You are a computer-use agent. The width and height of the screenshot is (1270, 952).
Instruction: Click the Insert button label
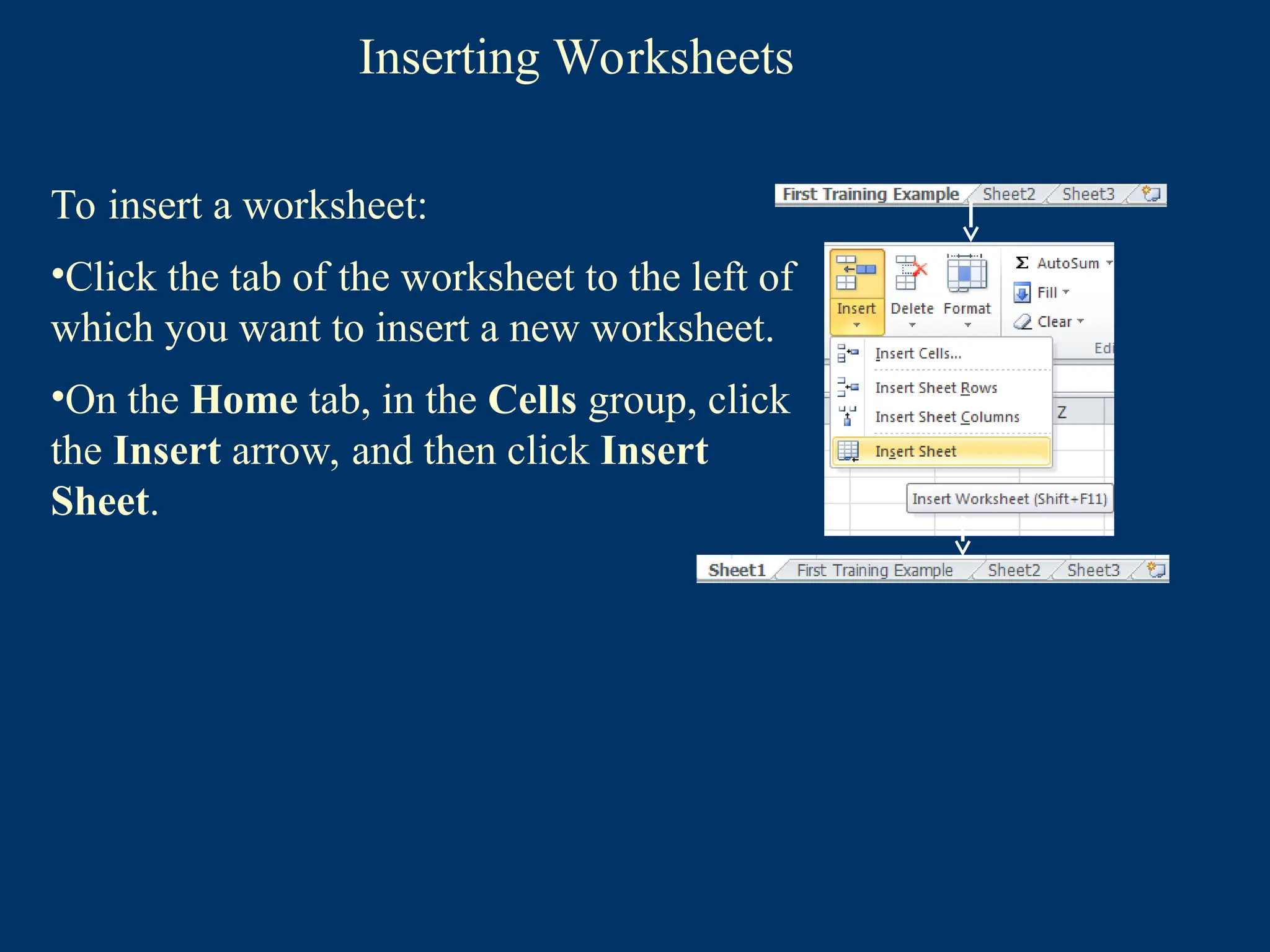tap(856, 308)
